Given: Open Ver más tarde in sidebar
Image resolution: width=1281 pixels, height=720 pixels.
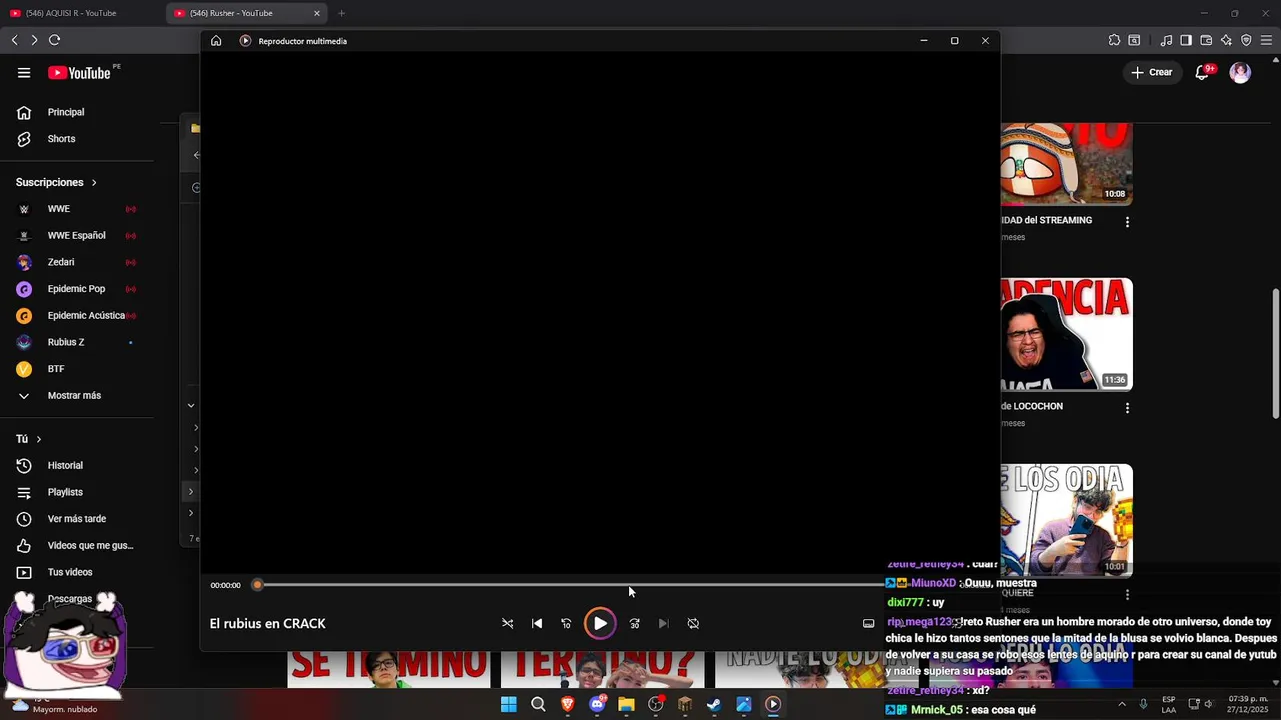Looking at the screenshot, I should click(78, 519).
